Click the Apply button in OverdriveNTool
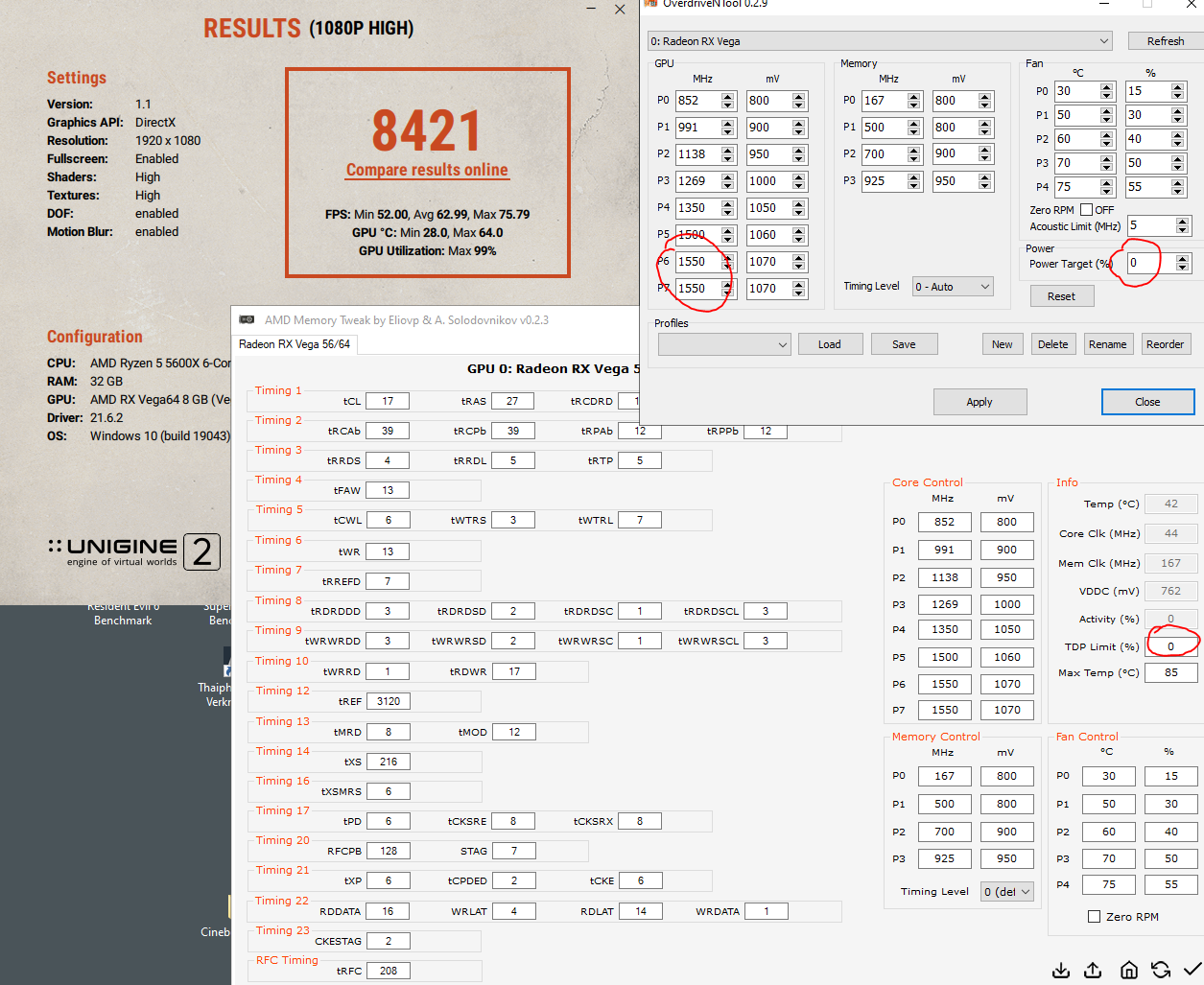This screenshot has height=985, width=1204. click(x=980, y=402)
